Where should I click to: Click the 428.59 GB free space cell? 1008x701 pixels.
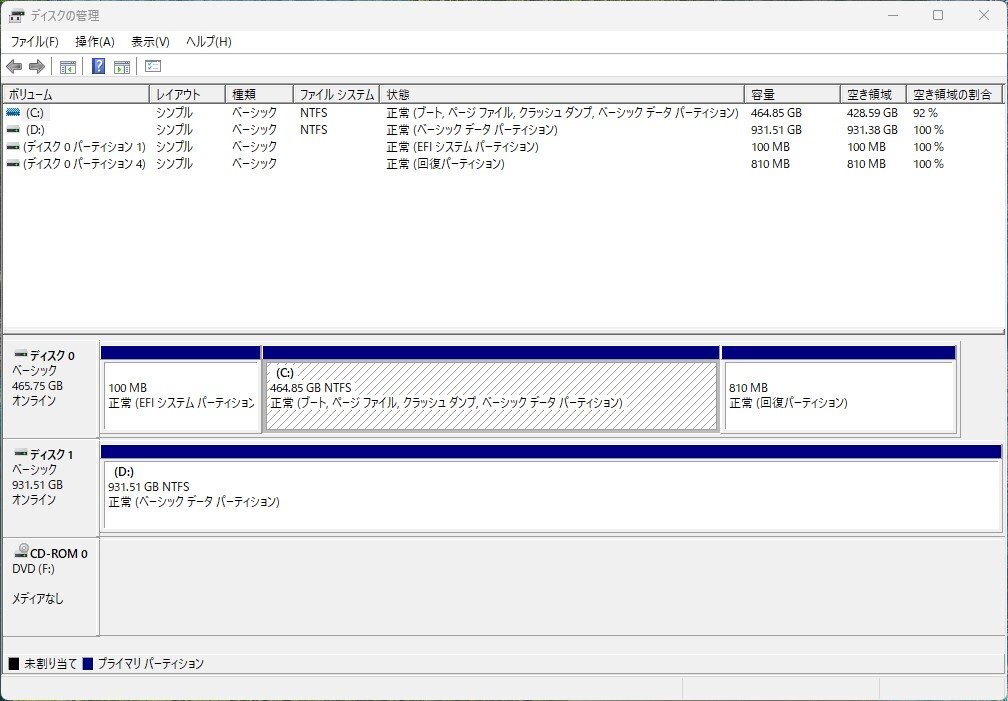pyautogui.click(x=872, y=113)
